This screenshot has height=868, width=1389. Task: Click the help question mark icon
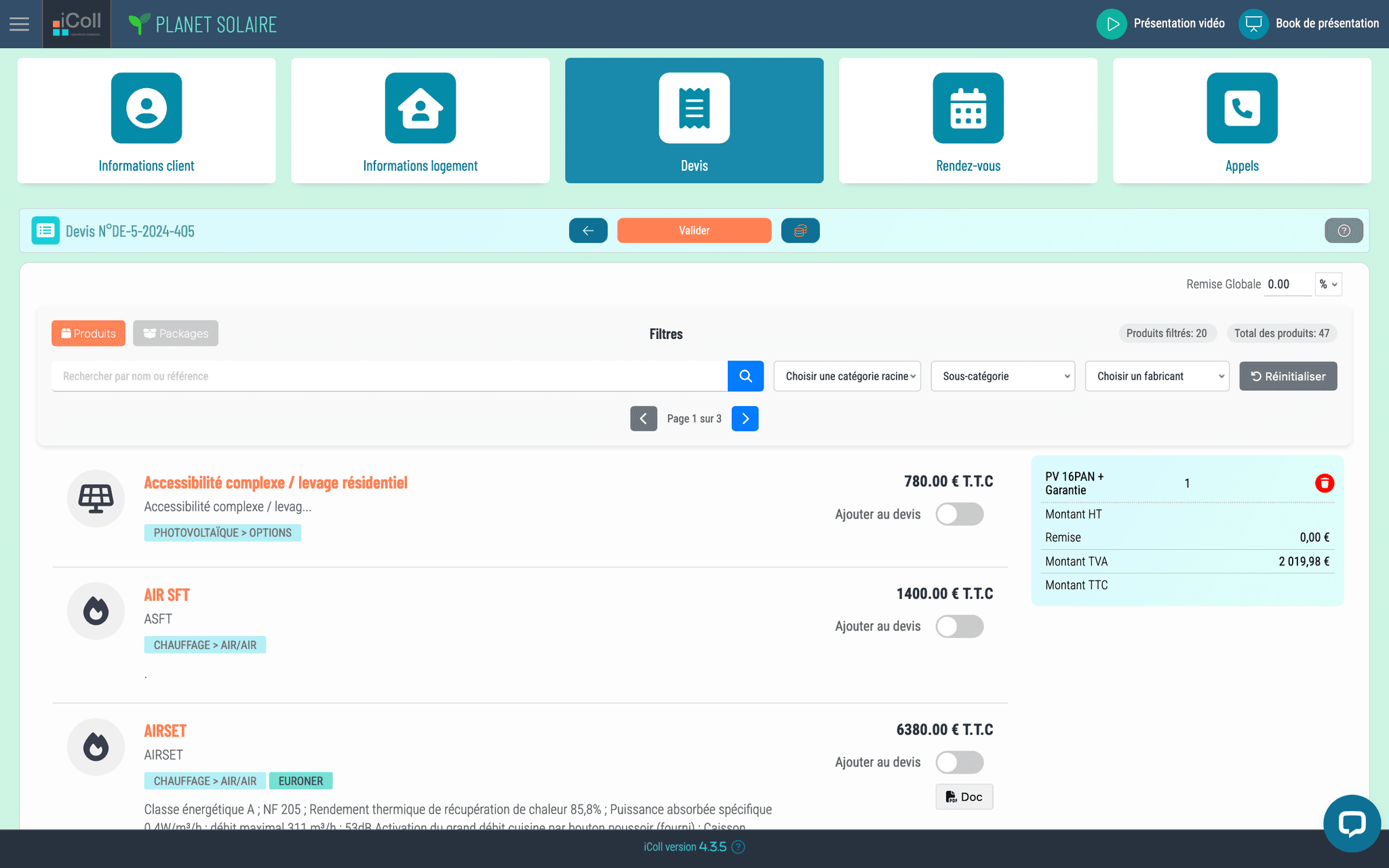1344,231
